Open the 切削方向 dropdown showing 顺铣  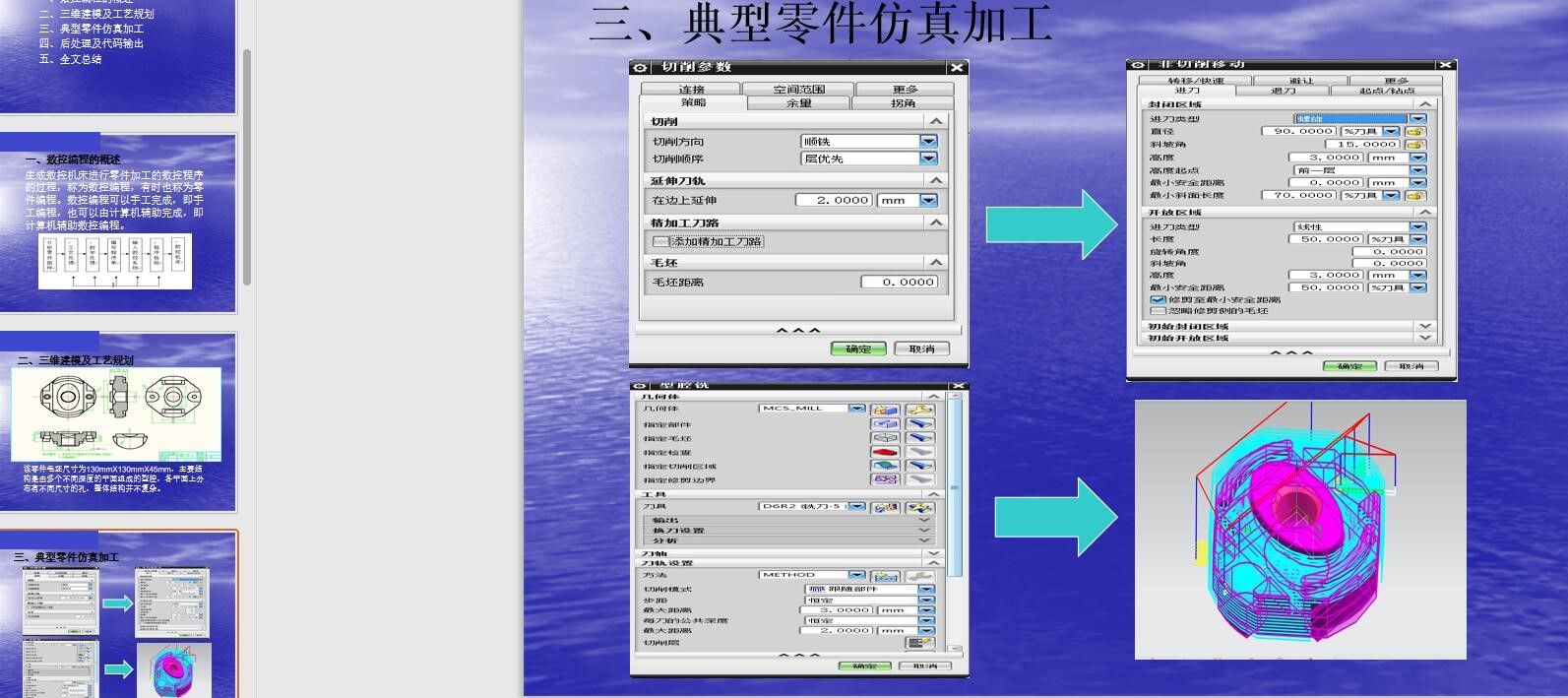[869, 142]
